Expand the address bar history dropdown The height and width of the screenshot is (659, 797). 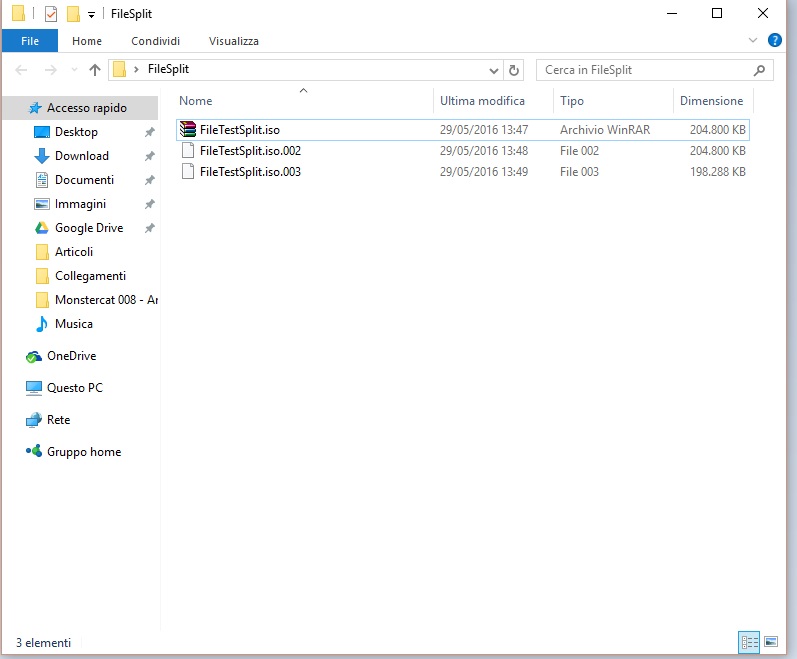point(493,70)
